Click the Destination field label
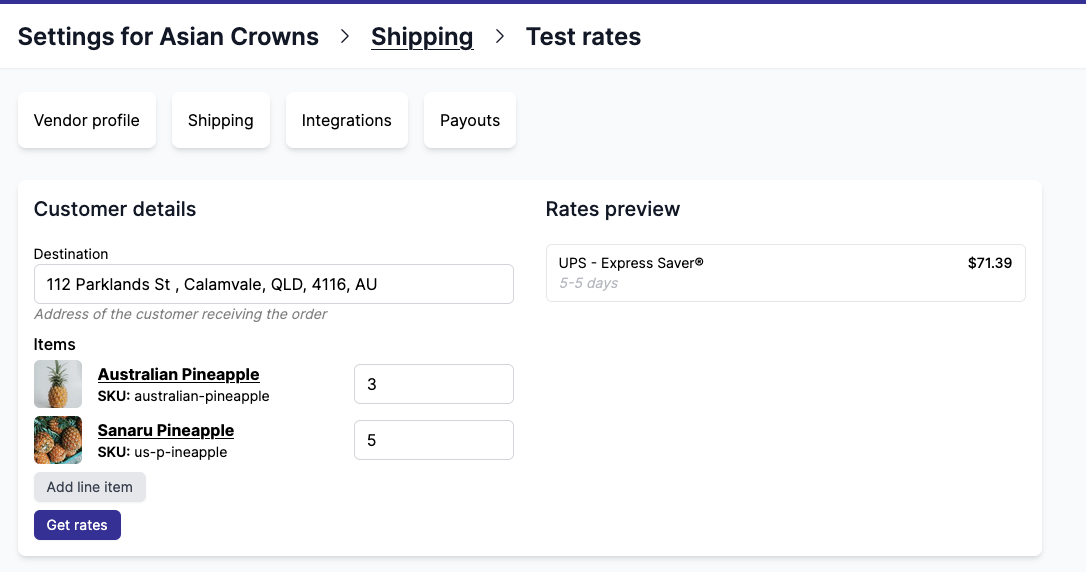 [x=71, y=254]
